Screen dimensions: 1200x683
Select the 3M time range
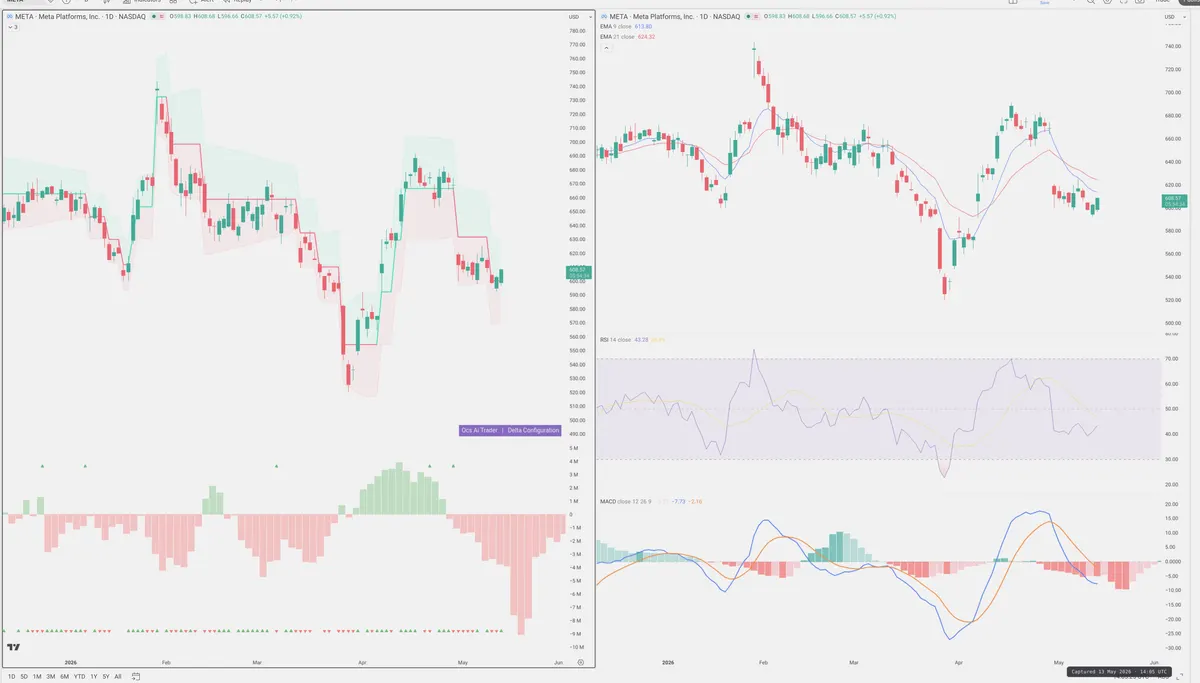pyautogui.click(x=51, y=676)
